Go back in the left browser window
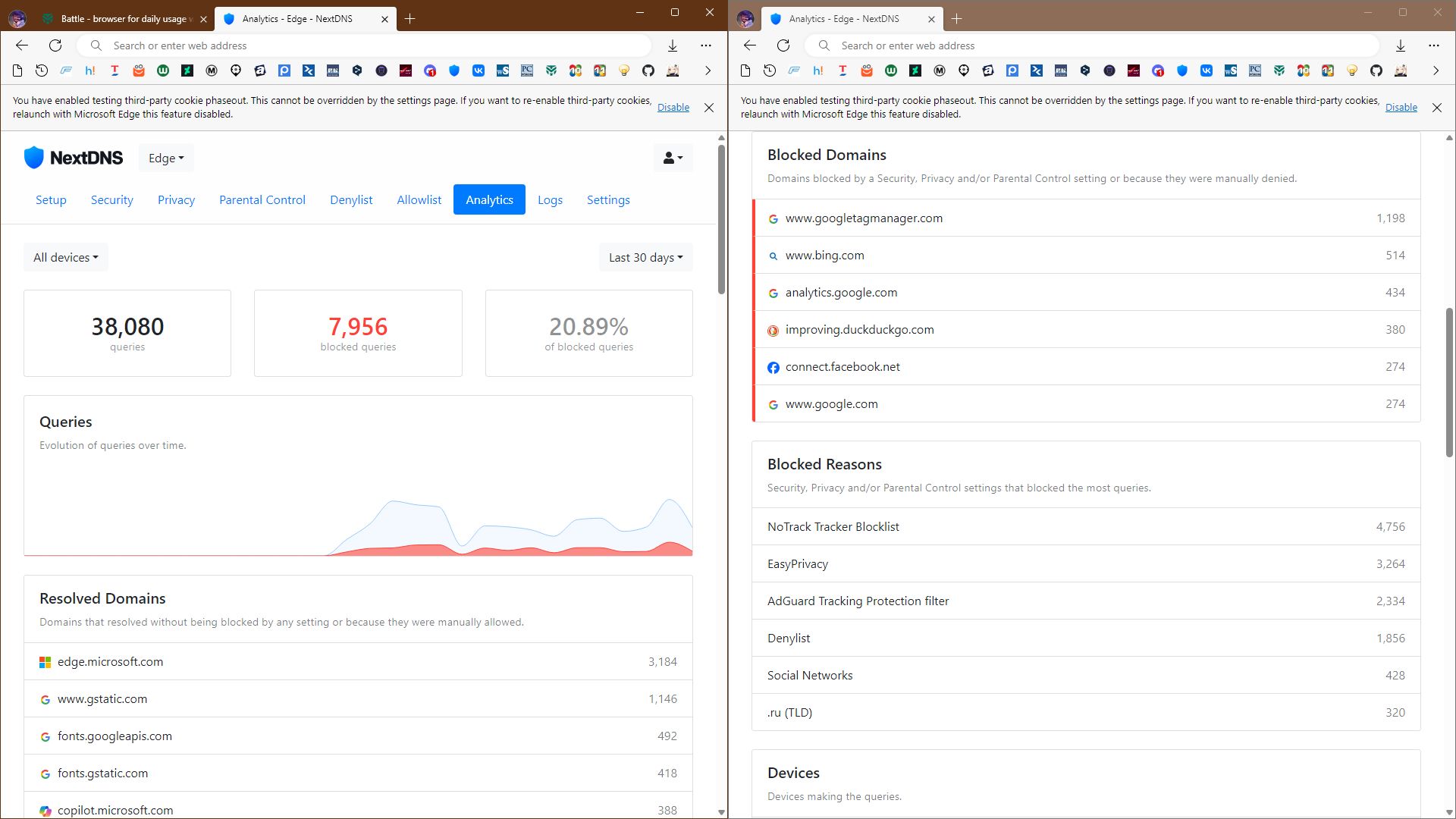Screen dimensions: 1456x819 (x=22, y=45)
